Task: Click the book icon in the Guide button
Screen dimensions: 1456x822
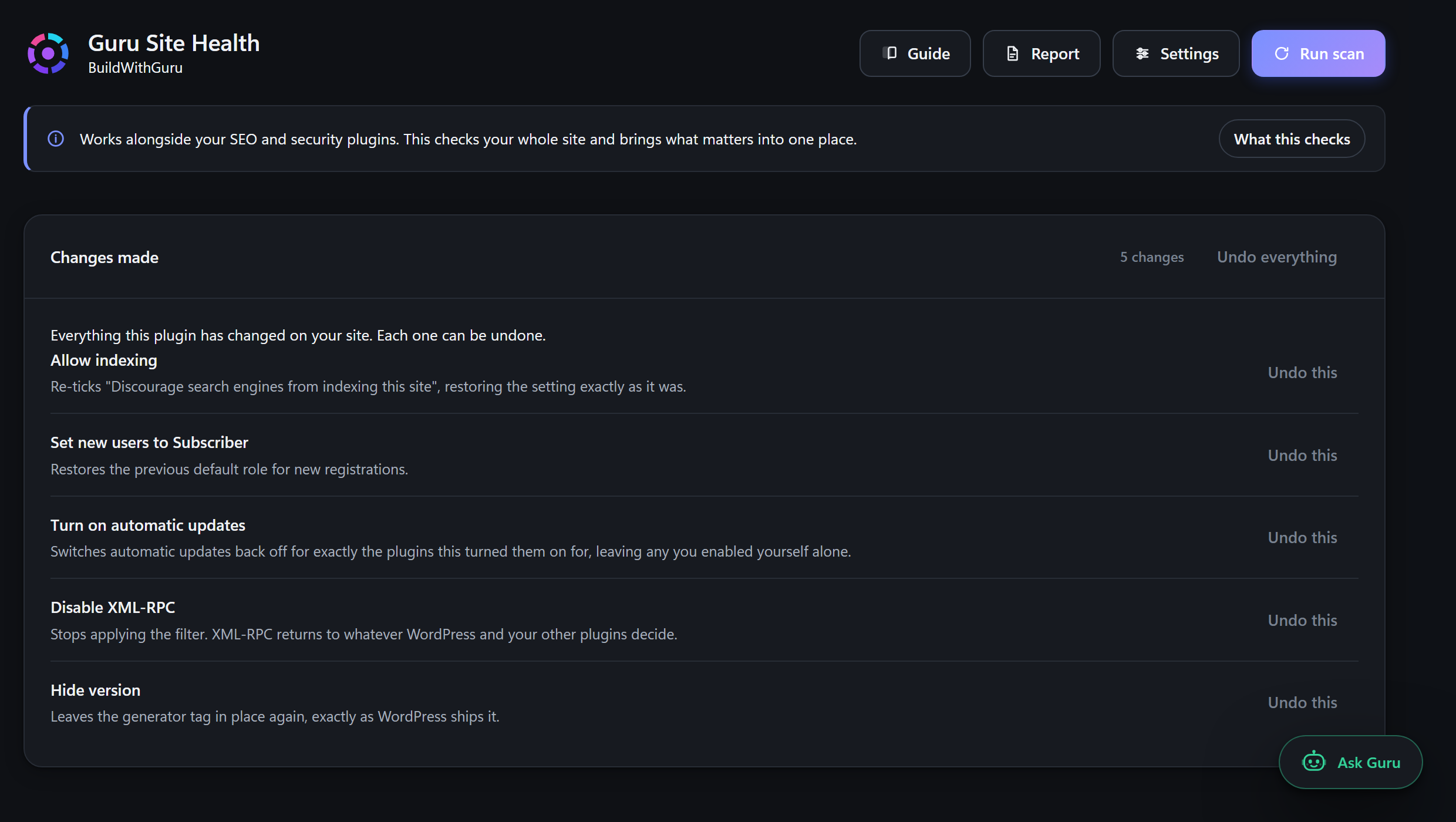Action: (x=890, y=53)
